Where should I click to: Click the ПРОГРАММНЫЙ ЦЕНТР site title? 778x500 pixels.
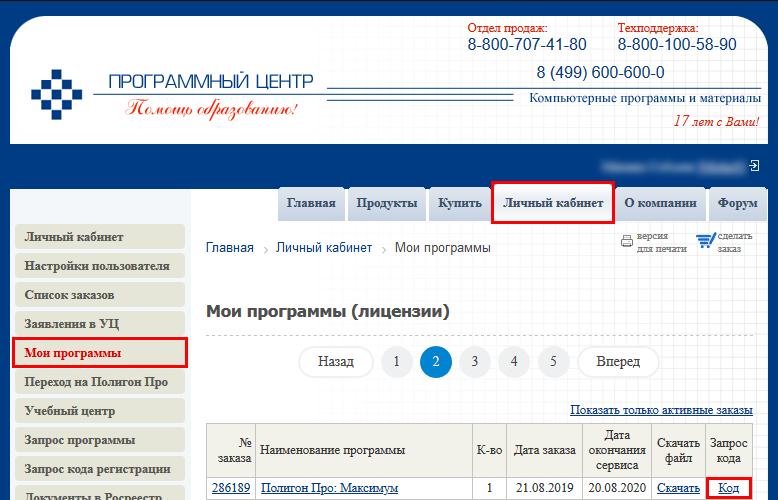pos(211,81)
